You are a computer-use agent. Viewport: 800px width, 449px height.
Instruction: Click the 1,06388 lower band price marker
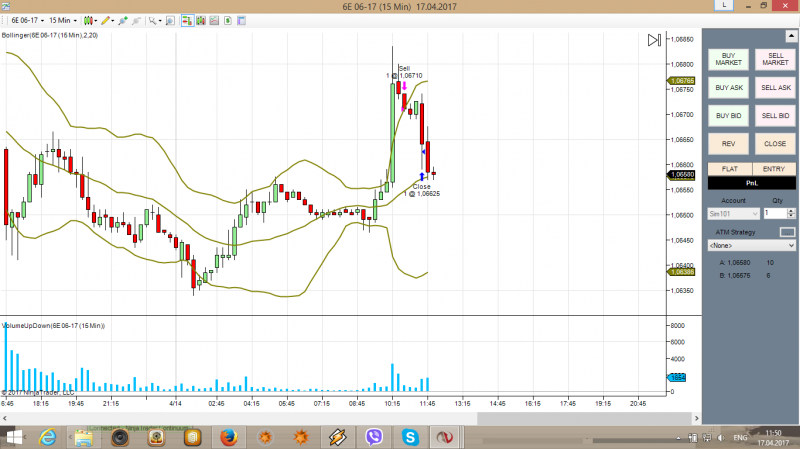click(x=681, y=272)
